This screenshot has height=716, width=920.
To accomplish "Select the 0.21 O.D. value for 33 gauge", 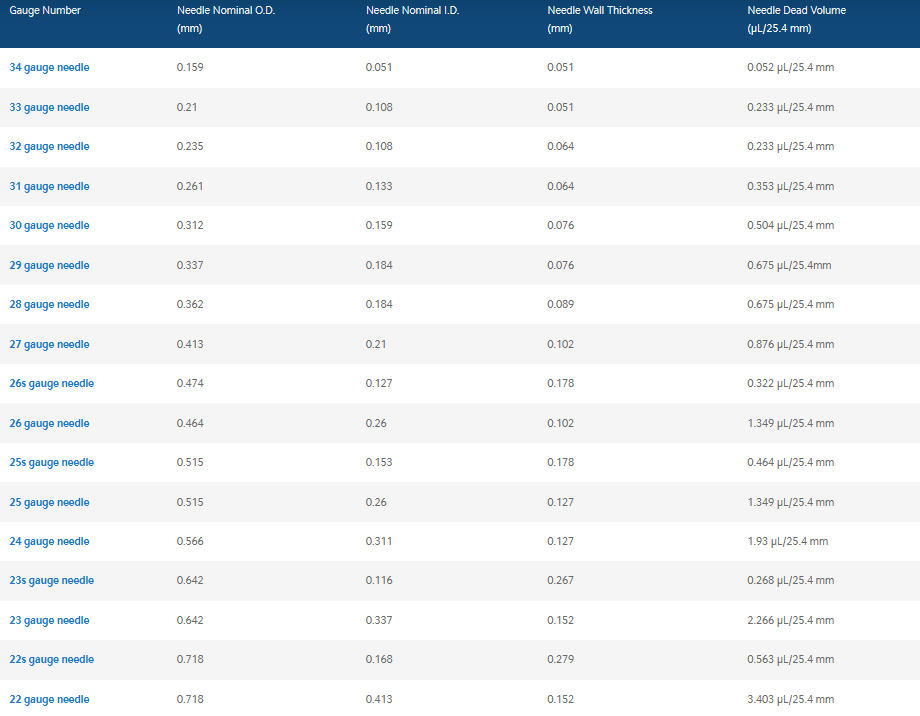I will 187,107.
